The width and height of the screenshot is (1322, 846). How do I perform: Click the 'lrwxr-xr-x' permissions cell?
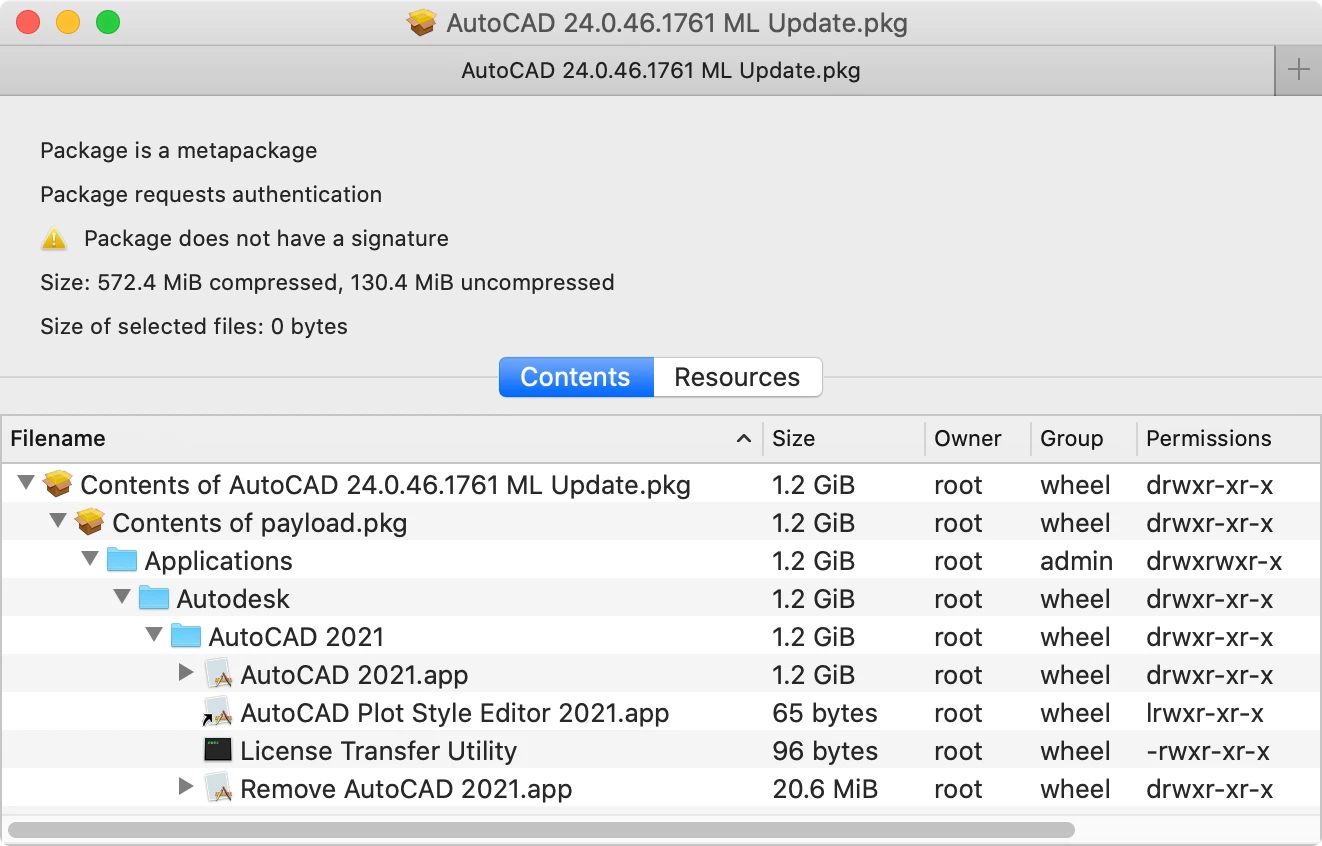1205,713
